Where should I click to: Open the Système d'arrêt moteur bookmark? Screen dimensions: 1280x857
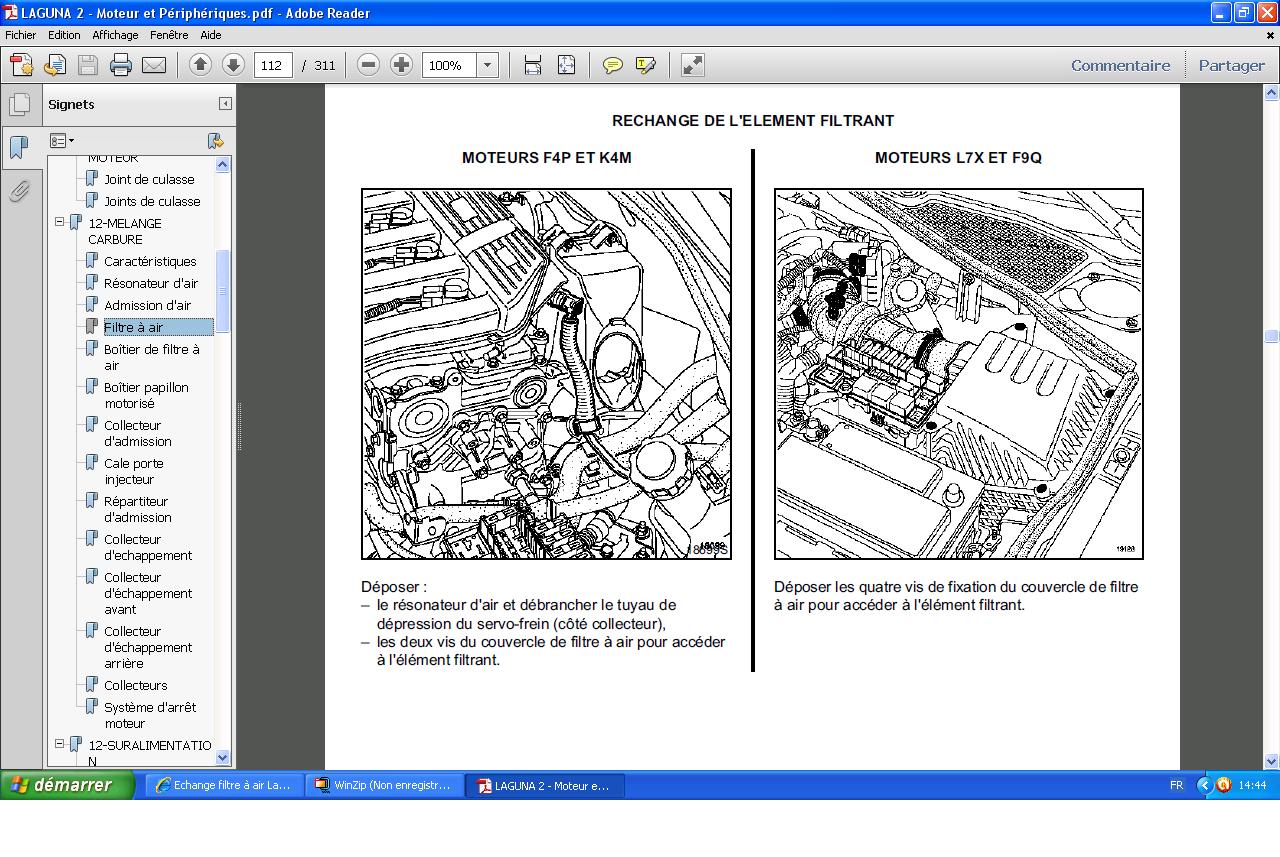coord(150,715)
